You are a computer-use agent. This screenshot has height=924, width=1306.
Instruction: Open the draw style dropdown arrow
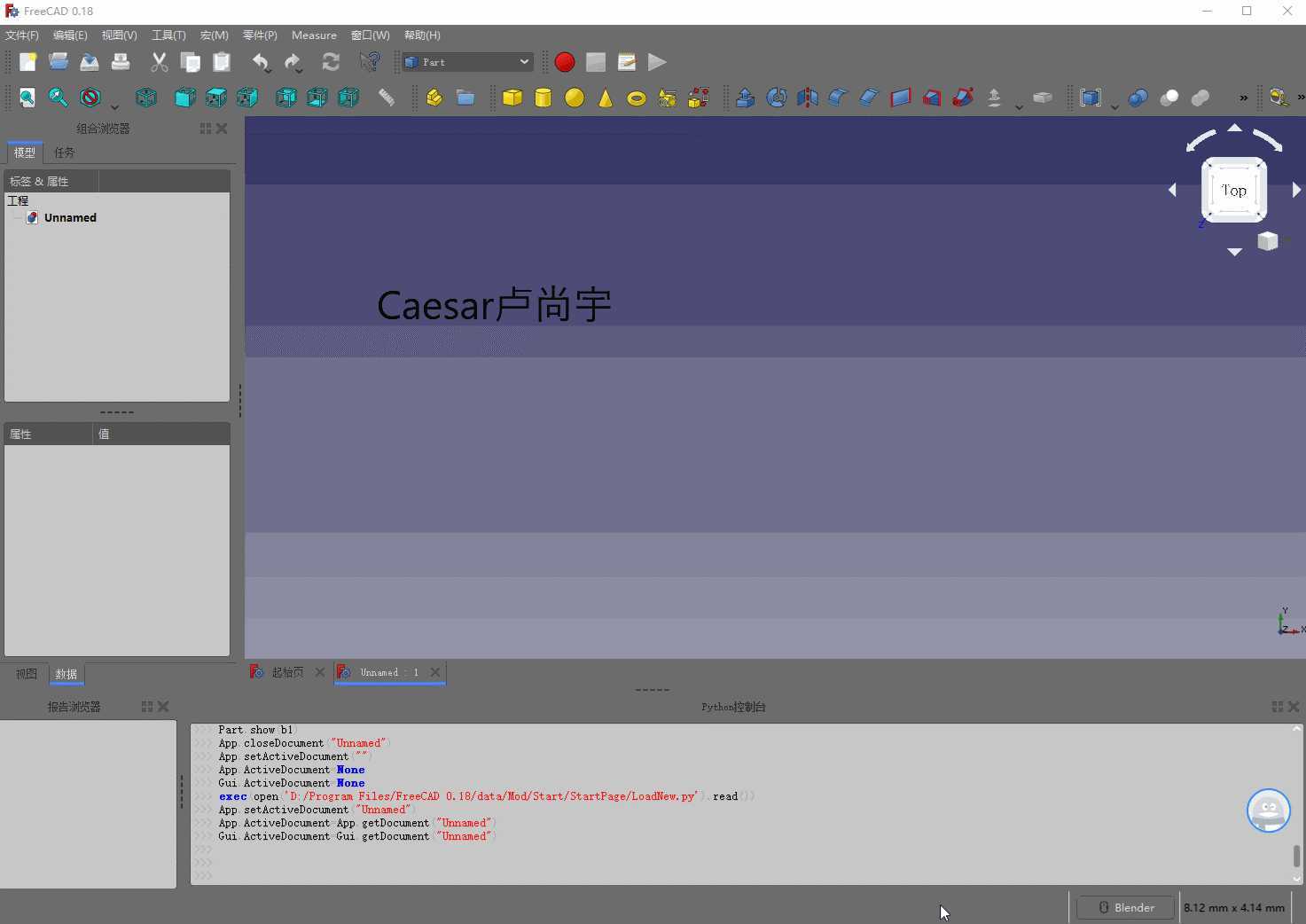pos(114,107)
